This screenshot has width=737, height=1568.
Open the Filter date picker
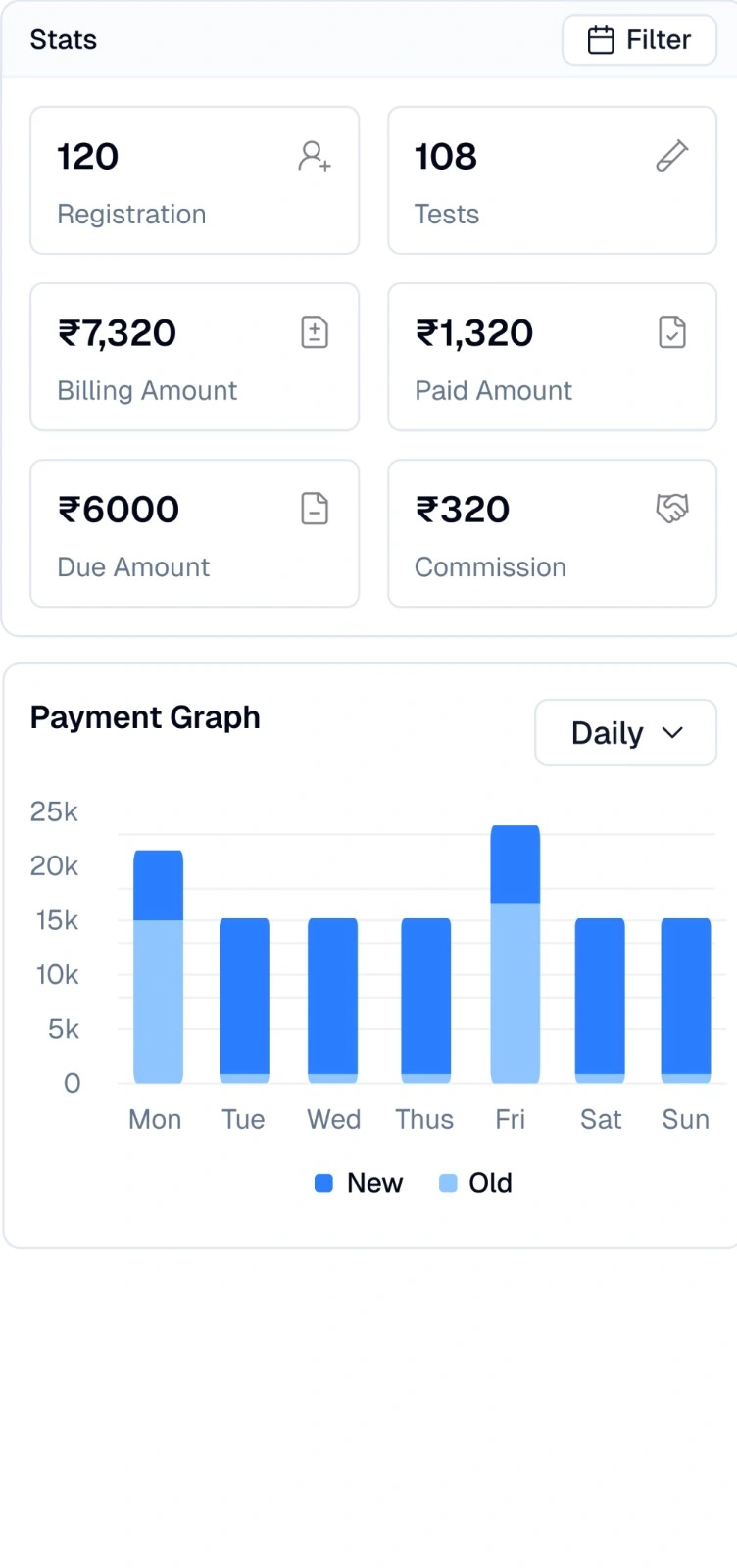coord(638,39)
